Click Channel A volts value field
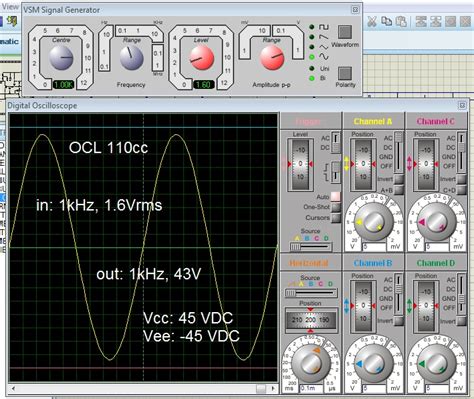The image size is (474, 399). (x=374, y=247)
